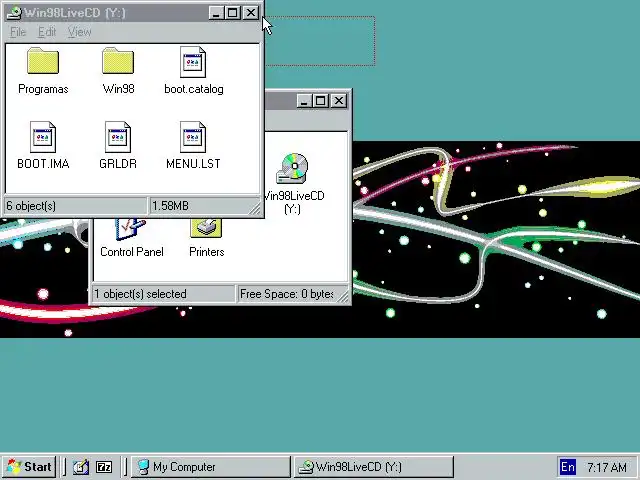Viewport: 640px width, 480px height.
Task: Click the resize grip of Win98LiveCD window
Action: [x=255, y=209]
